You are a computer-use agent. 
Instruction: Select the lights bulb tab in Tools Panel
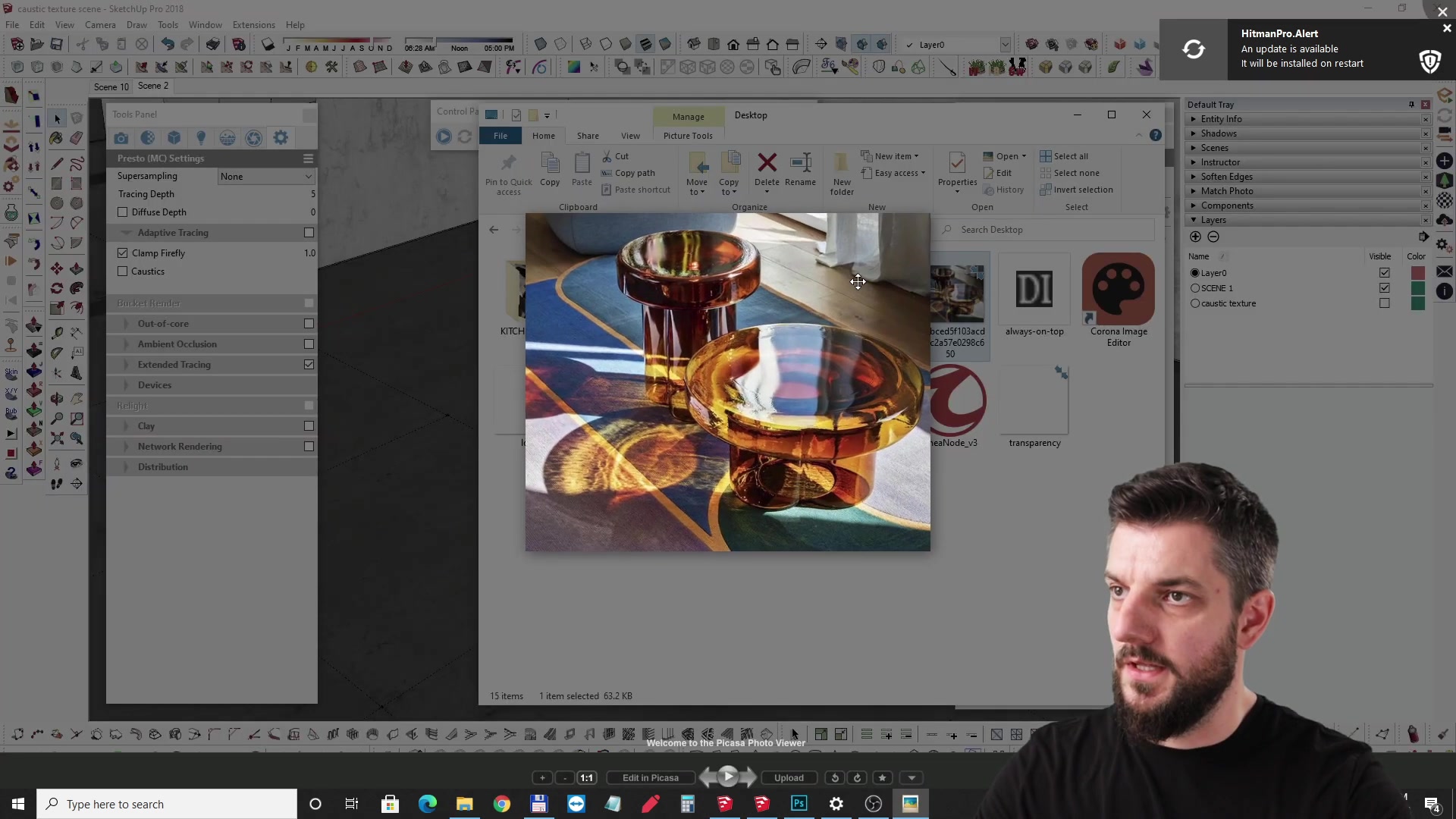[201, 138]
